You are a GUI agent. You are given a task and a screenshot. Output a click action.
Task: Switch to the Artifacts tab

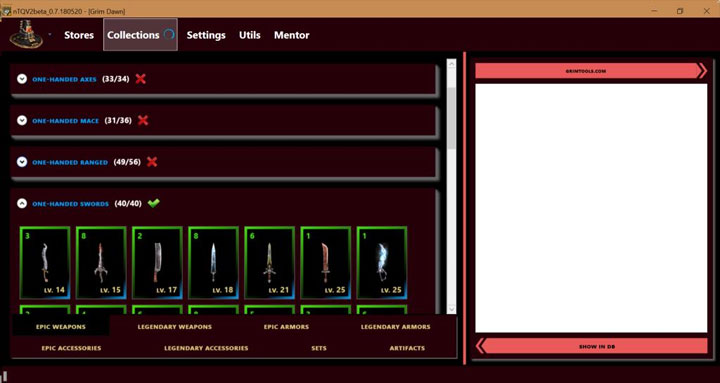(x=407, y=348)
